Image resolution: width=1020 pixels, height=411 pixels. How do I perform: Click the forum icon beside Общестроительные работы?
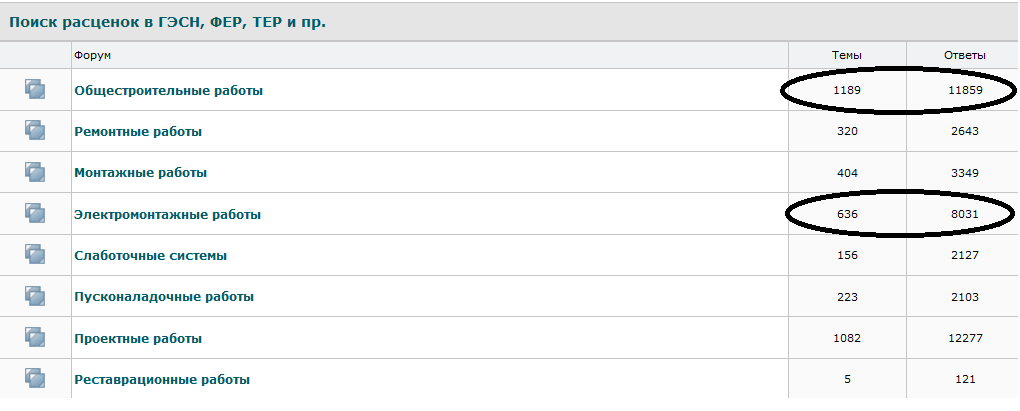35,90
